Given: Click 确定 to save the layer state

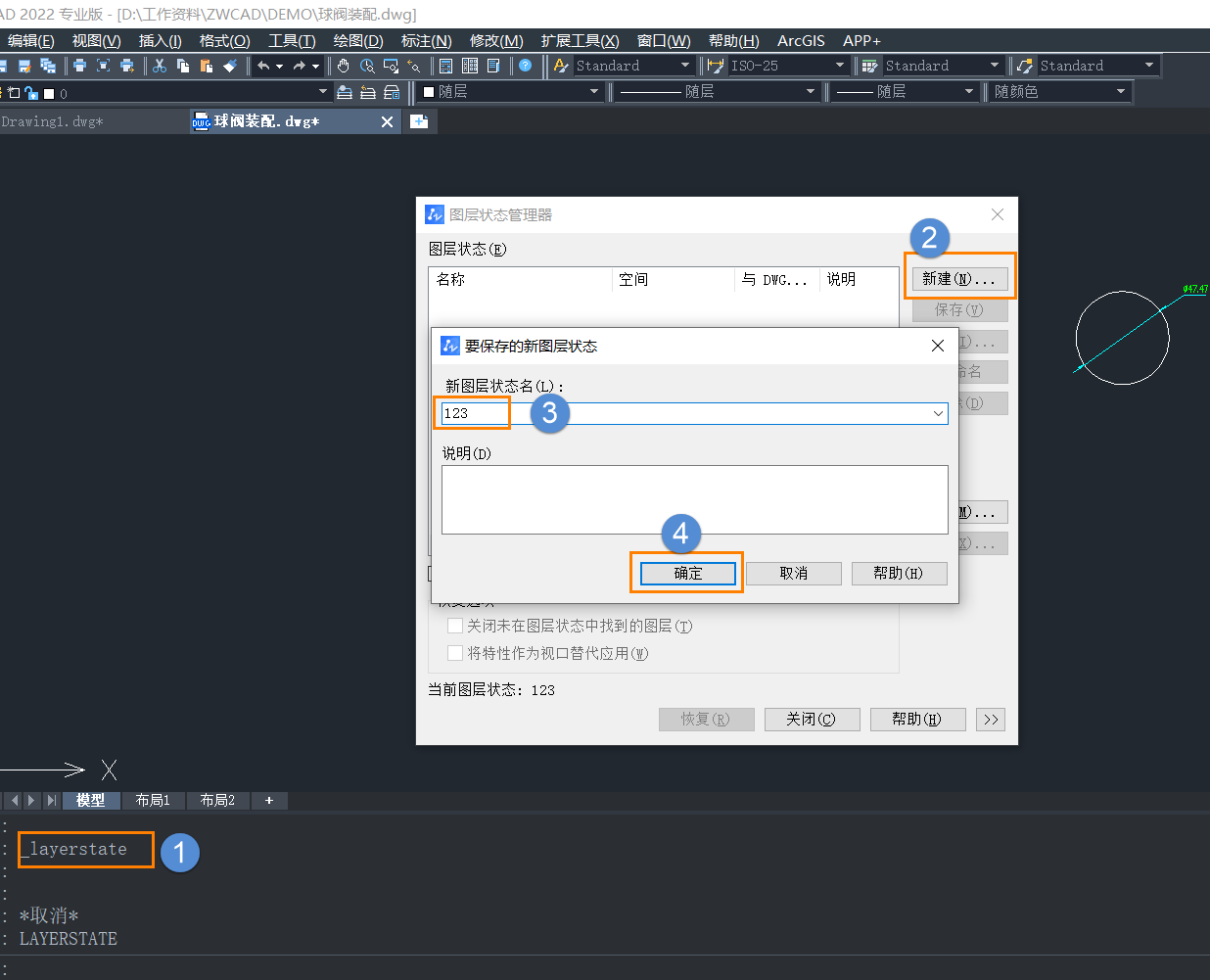Looking at the screenshot, I should coord(688,574).
